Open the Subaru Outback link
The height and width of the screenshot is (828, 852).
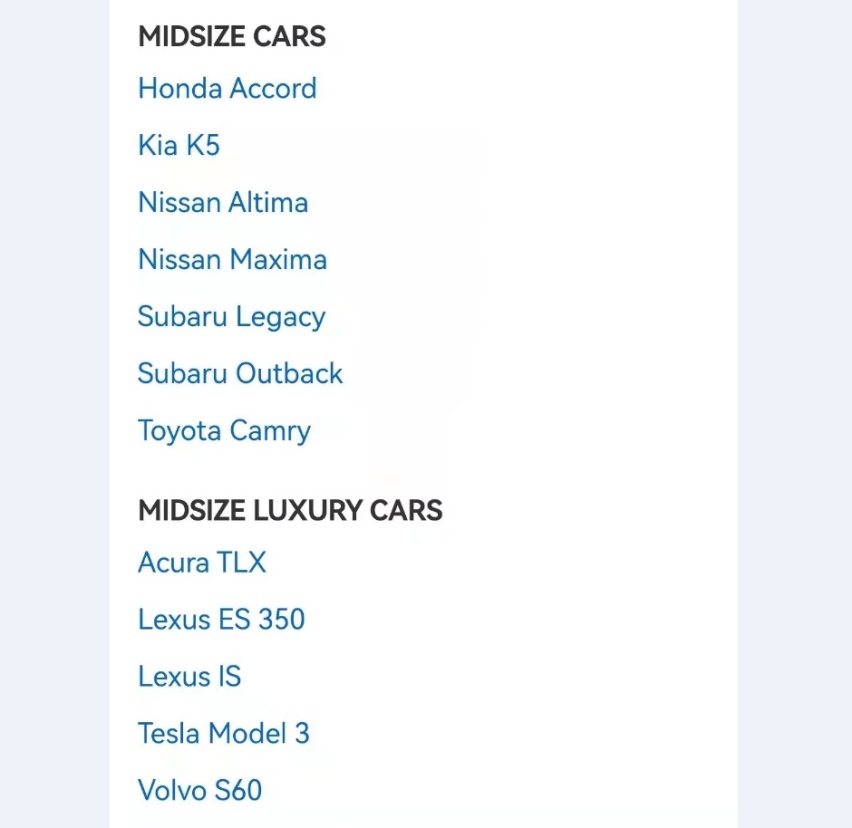click(x=240, y=373)
